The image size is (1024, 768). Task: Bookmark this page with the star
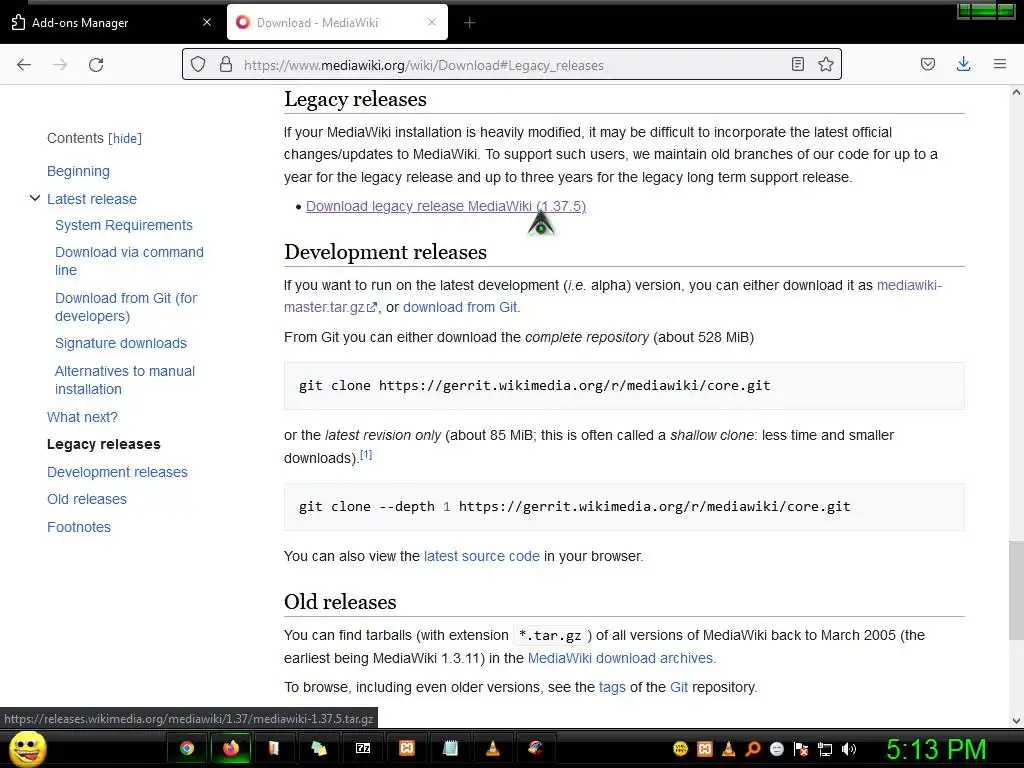click(825, 64)
